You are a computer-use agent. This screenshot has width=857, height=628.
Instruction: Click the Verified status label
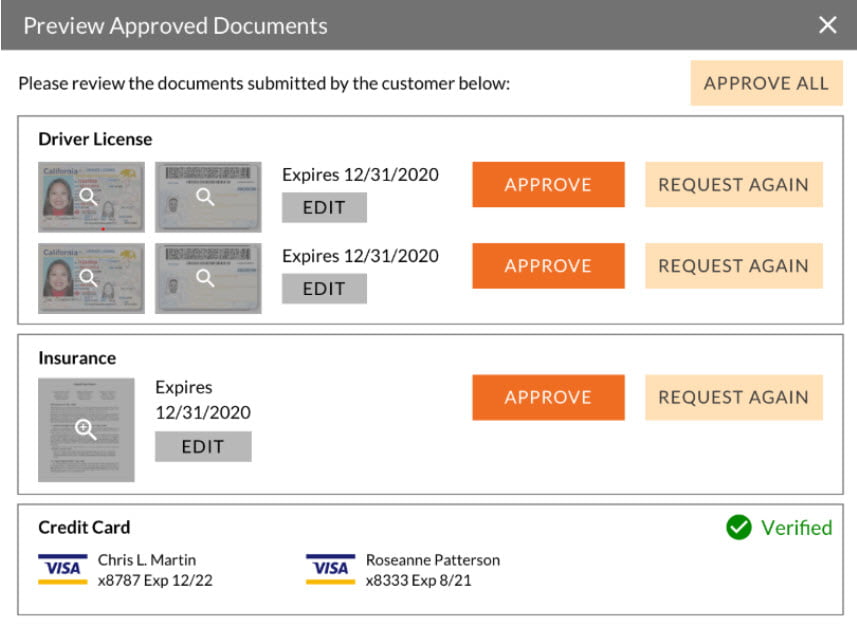click(796, 527)
